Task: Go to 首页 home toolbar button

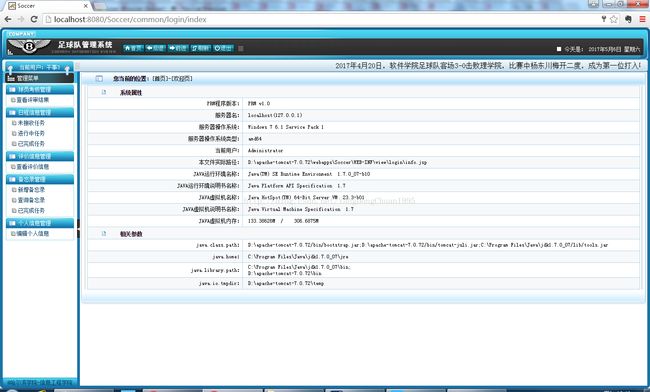Action: [133, 48]
